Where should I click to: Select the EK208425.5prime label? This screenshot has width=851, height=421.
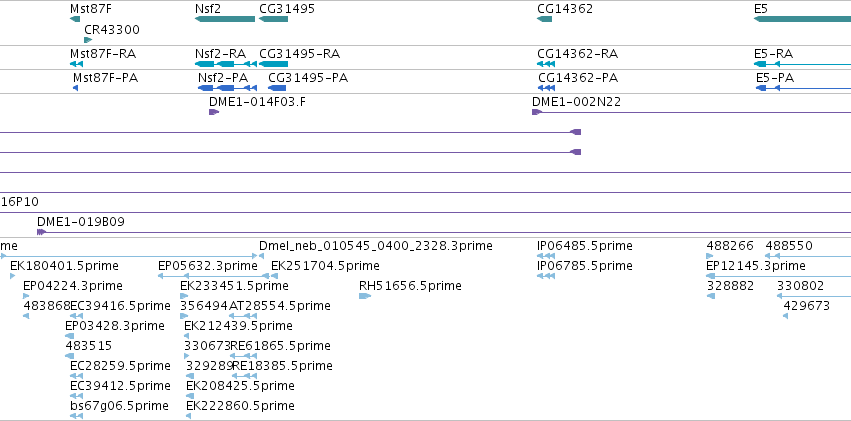(x=240, y=385)
